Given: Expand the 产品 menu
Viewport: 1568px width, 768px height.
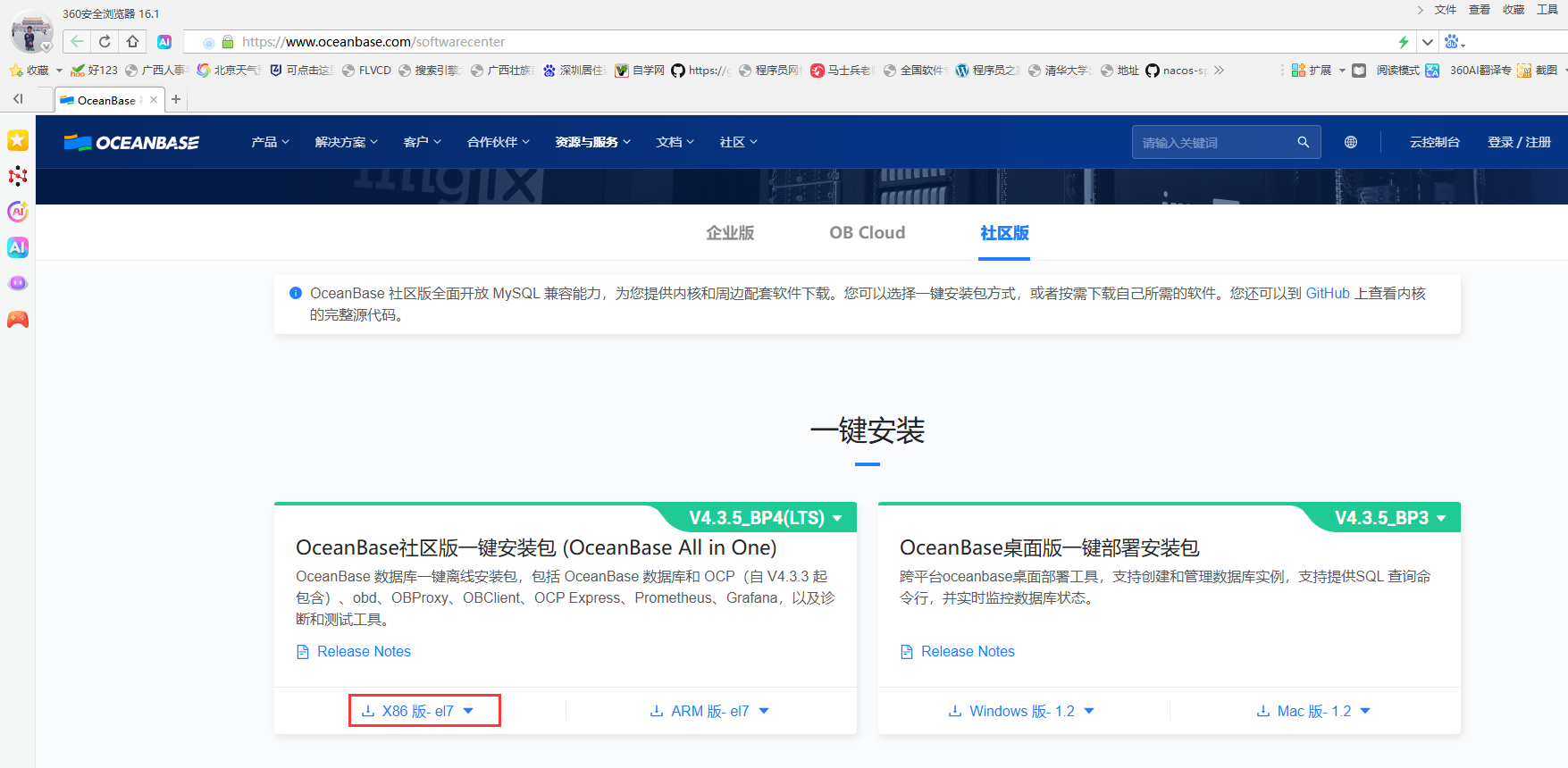Looking at the screenshot, I should click(x=270, y=142).
